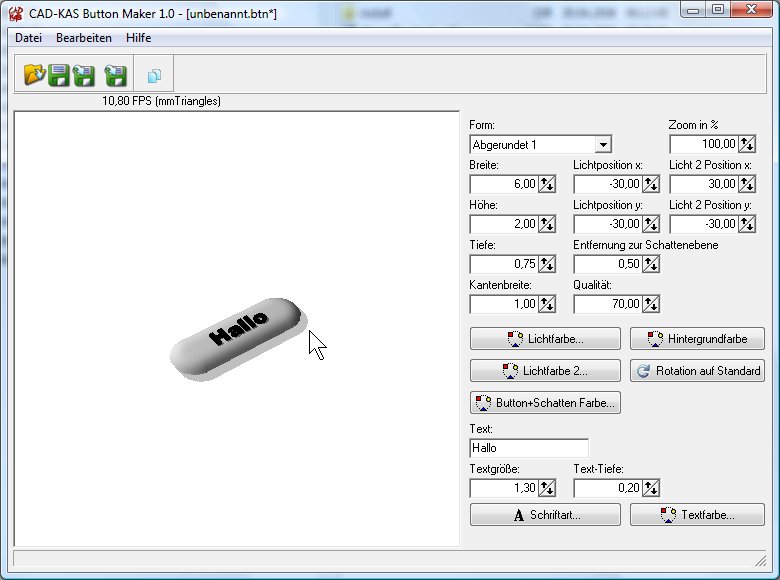
Task: Click the Textgröße spinner arrows
Action: [x=547, y=488]
